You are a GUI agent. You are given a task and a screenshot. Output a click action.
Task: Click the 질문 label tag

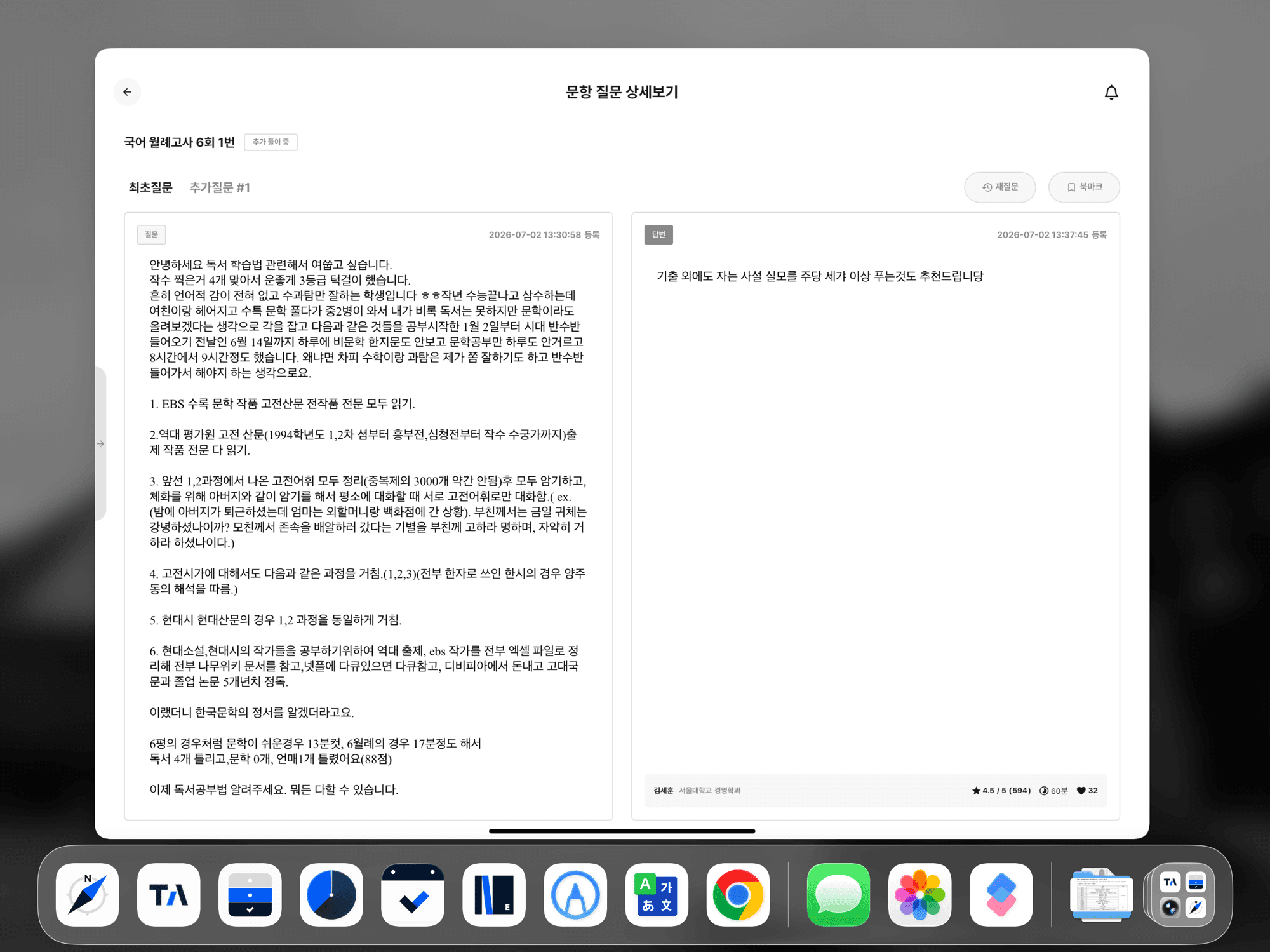151,234
